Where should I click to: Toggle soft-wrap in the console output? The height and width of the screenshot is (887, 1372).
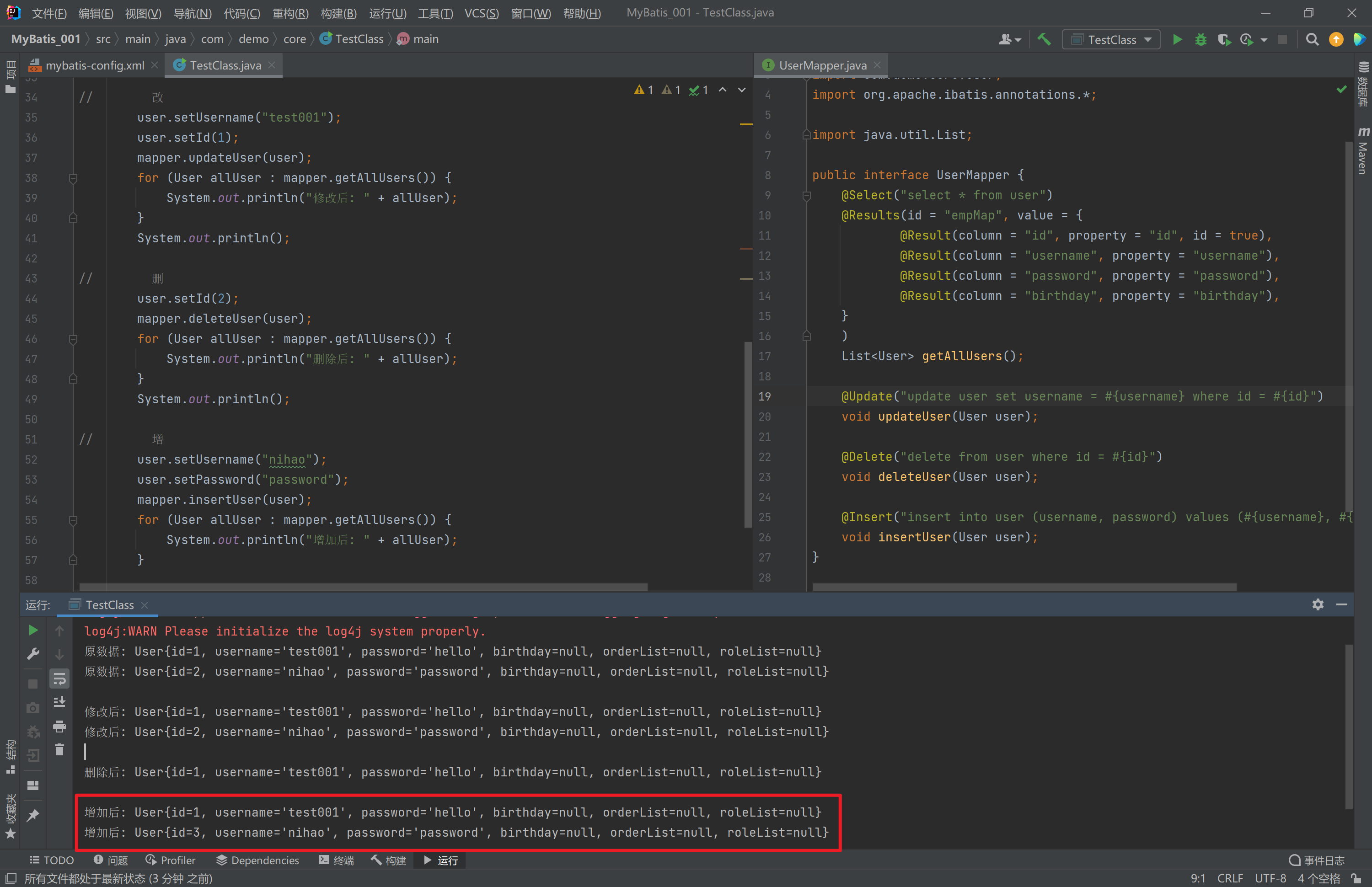pos(59,679)
